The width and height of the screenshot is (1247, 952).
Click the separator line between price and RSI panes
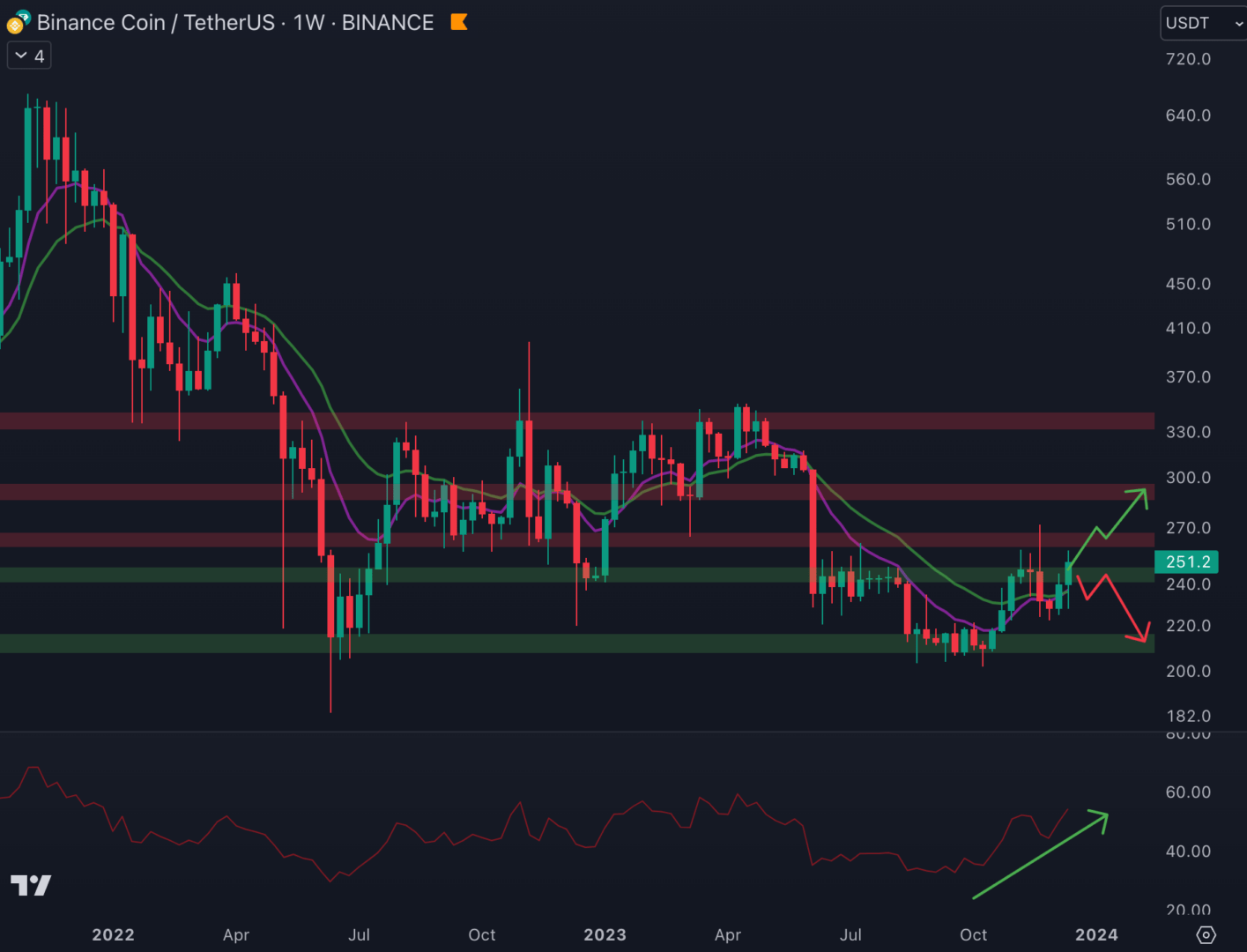point(573,732)
